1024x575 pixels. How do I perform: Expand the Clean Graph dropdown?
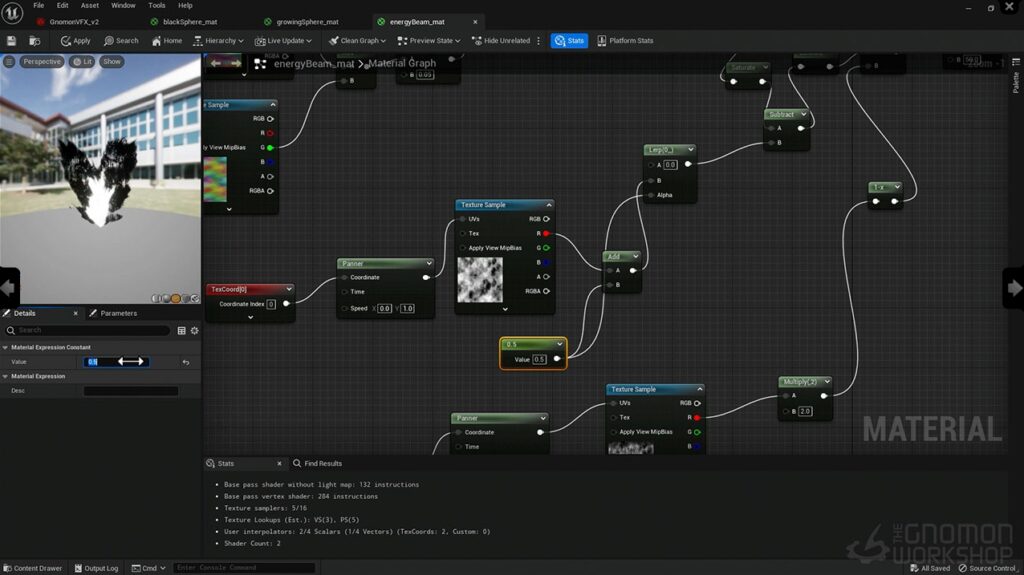pyautogui.click(x=357, y=41)
